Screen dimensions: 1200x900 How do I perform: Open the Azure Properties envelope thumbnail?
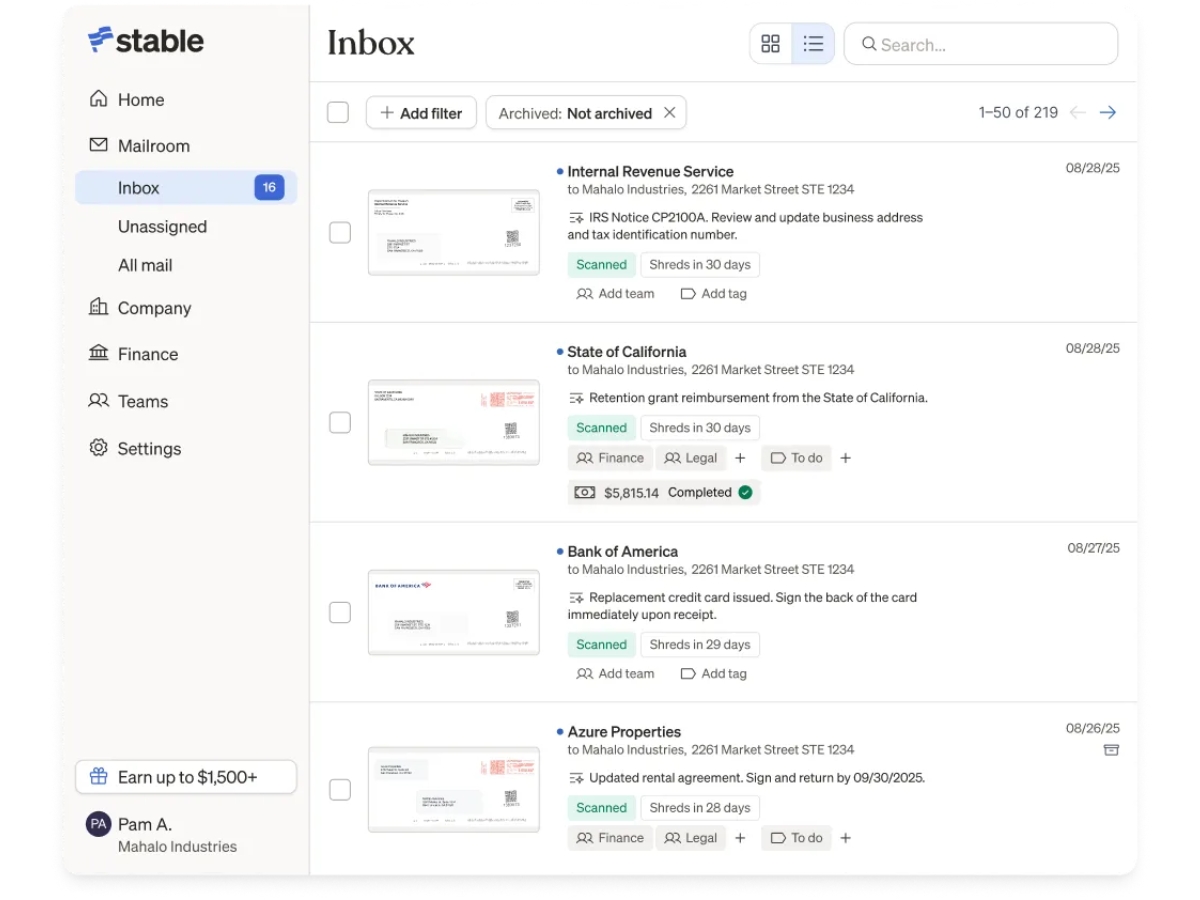click(454, 790)
